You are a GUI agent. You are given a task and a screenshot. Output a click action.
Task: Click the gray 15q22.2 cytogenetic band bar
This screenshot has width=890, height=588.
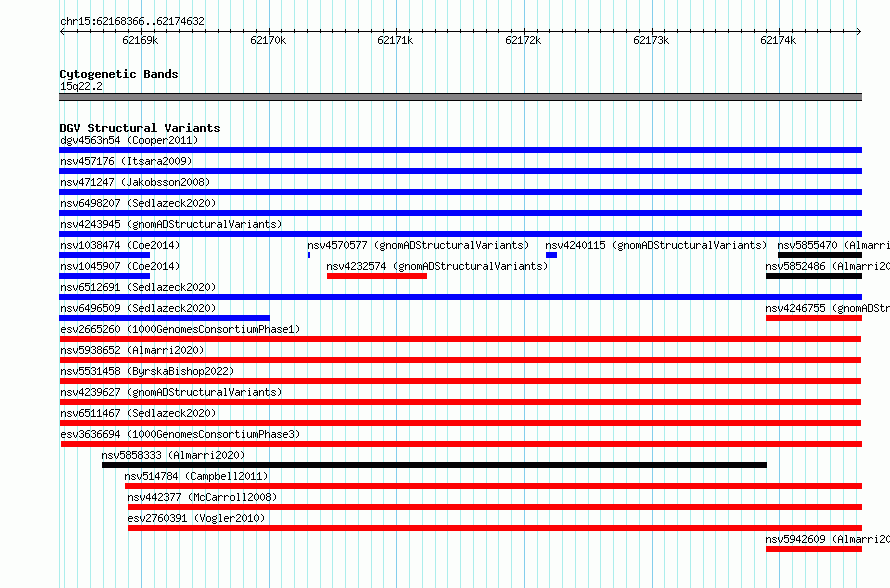[460, 97]
